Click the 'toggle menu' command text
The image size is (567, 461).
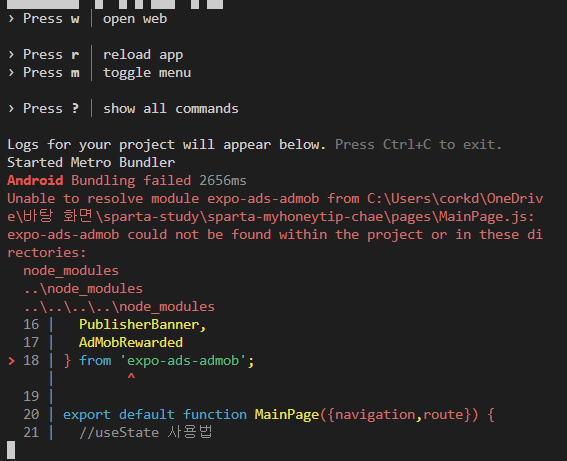[147, 73]
